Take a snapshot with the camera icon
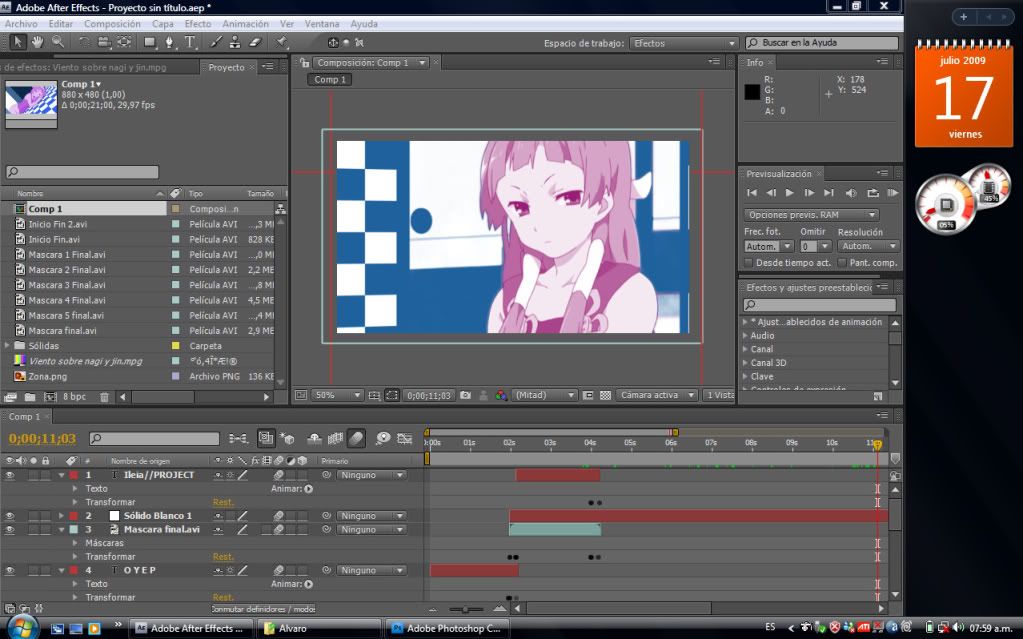Viewport: 1023px width, 639px height. (x=465, y=395)
